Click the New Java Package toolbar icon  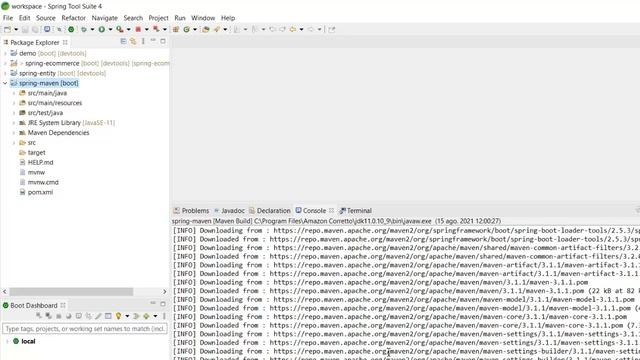point(176,29)
